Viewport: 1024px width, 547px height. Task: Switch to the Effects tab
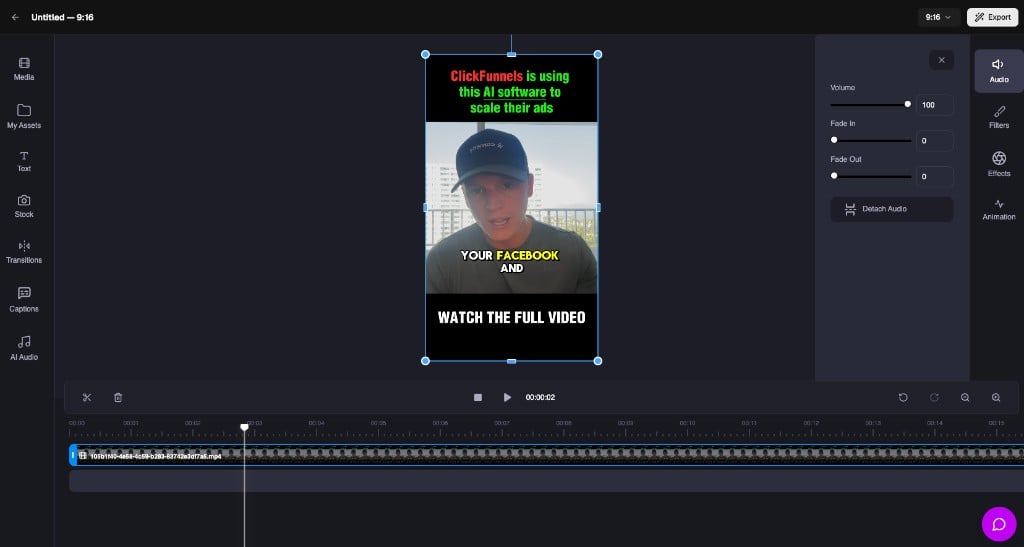pyautogui.click(x=999, y=164)
